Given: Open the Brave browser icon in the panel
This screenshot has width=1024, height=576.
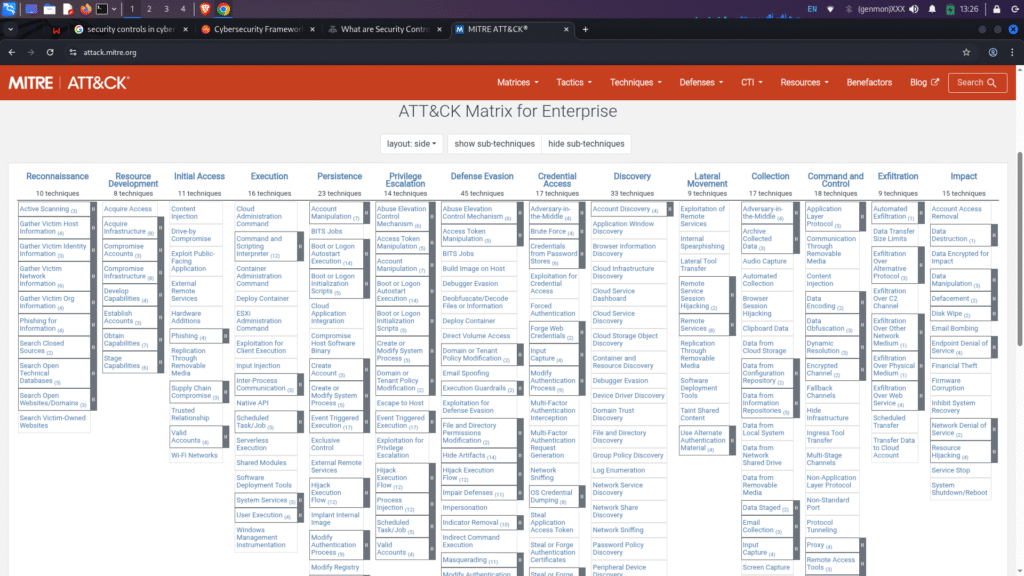Looking at the screenshot, I should (203, 9).
